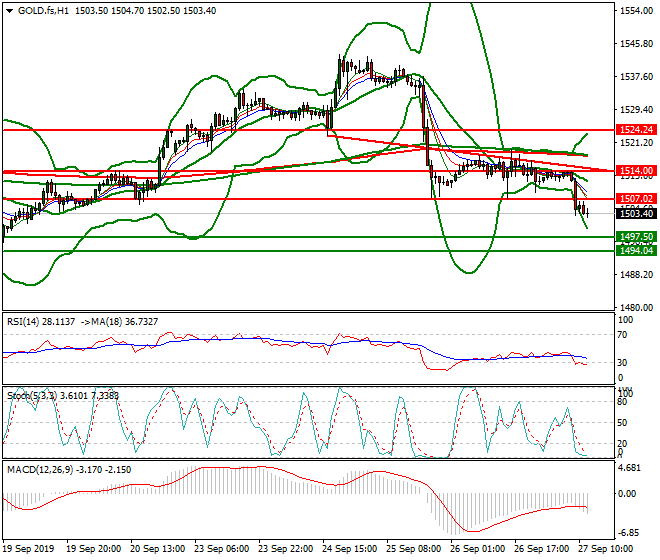This screenshot has width=660, height=560.
Task: Click the 24 Sep 15:00 time label
Action: [349, 549]
